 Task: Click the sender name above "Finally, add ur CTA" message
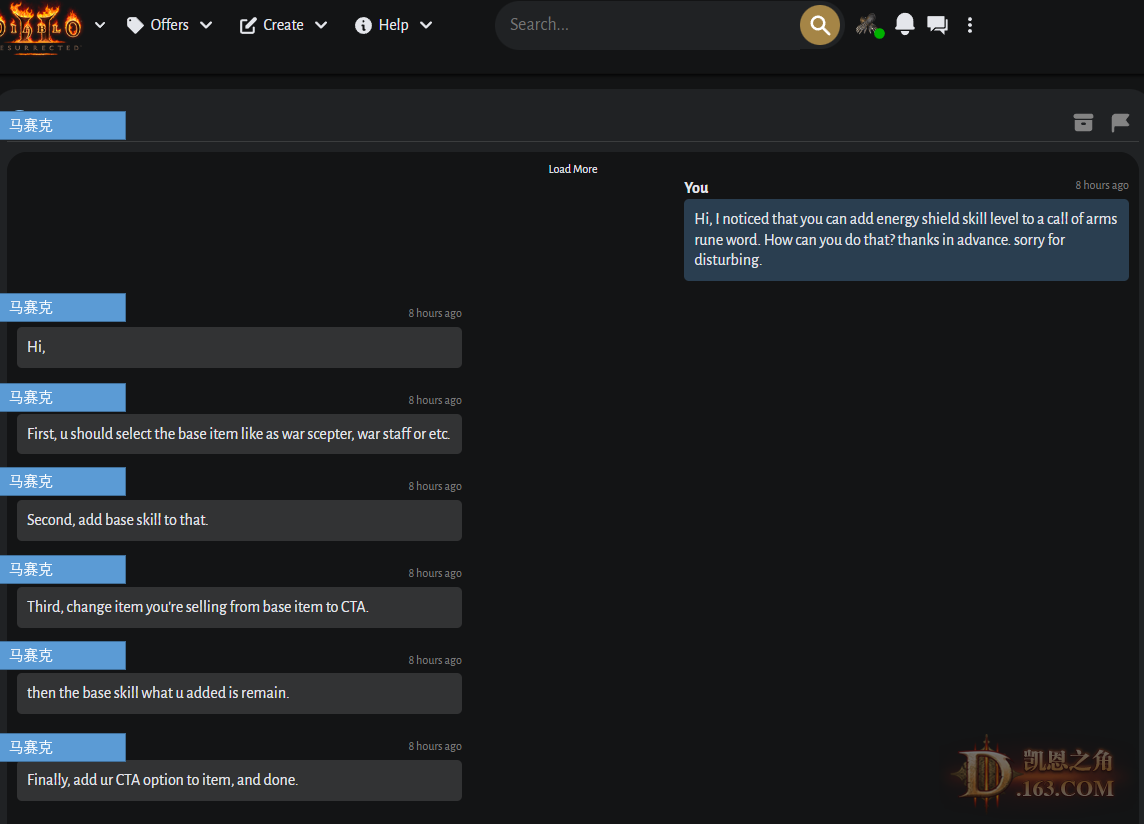pyautogui.click(x=63, y=747)
